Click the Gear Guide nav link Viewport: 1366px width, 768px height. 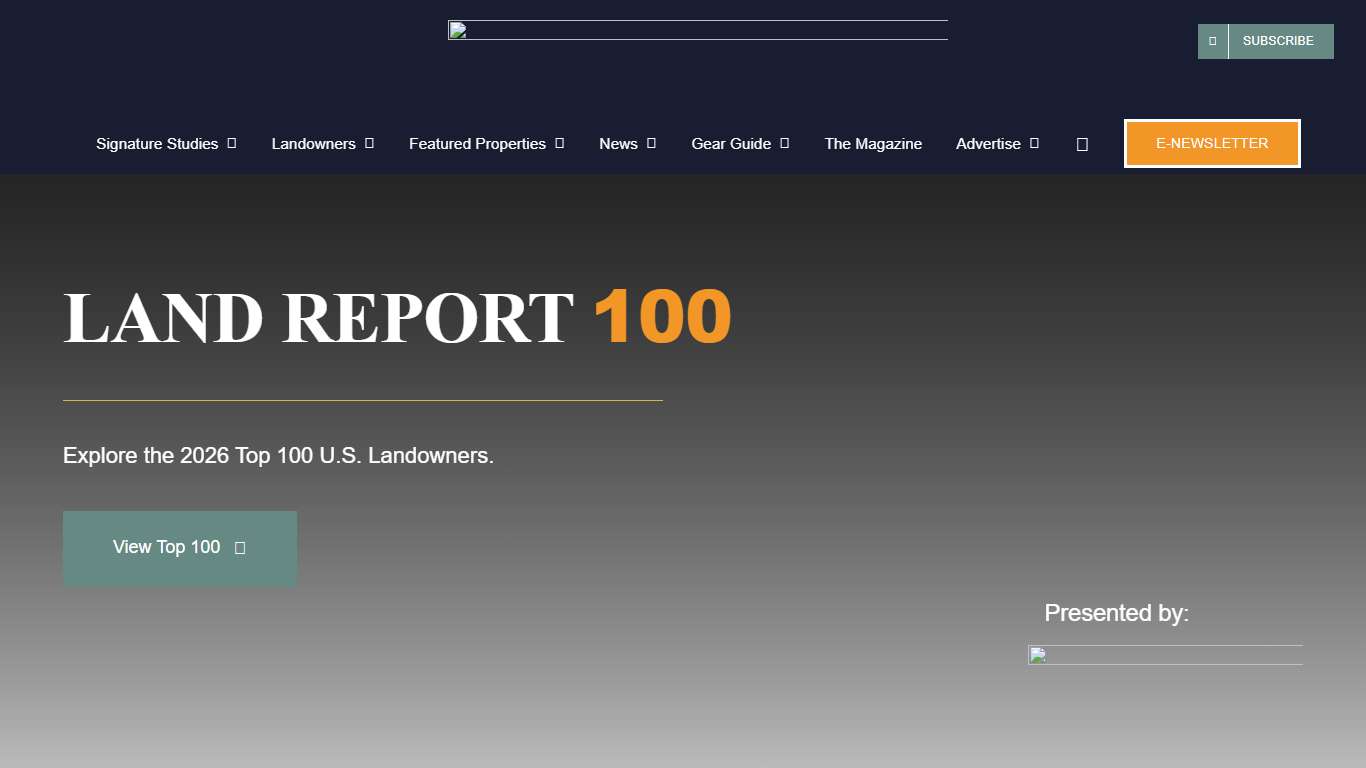tap(731, 143)
